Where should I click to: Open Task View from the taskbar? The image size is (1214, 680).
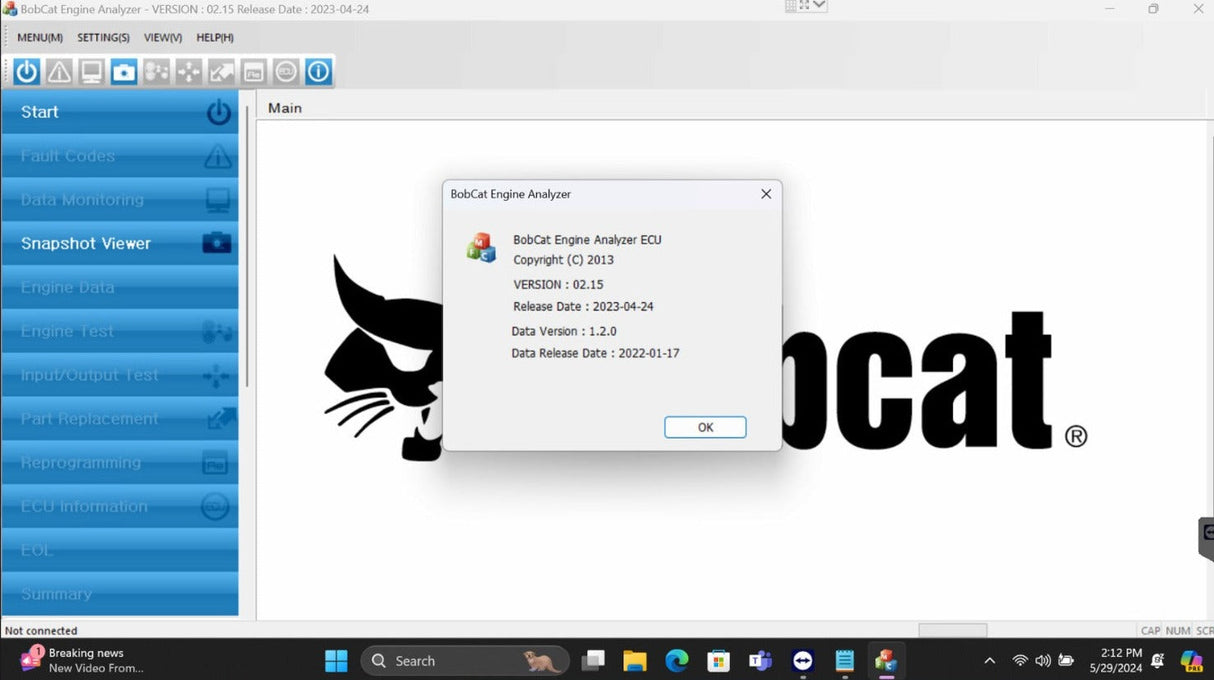coord(594,661)
